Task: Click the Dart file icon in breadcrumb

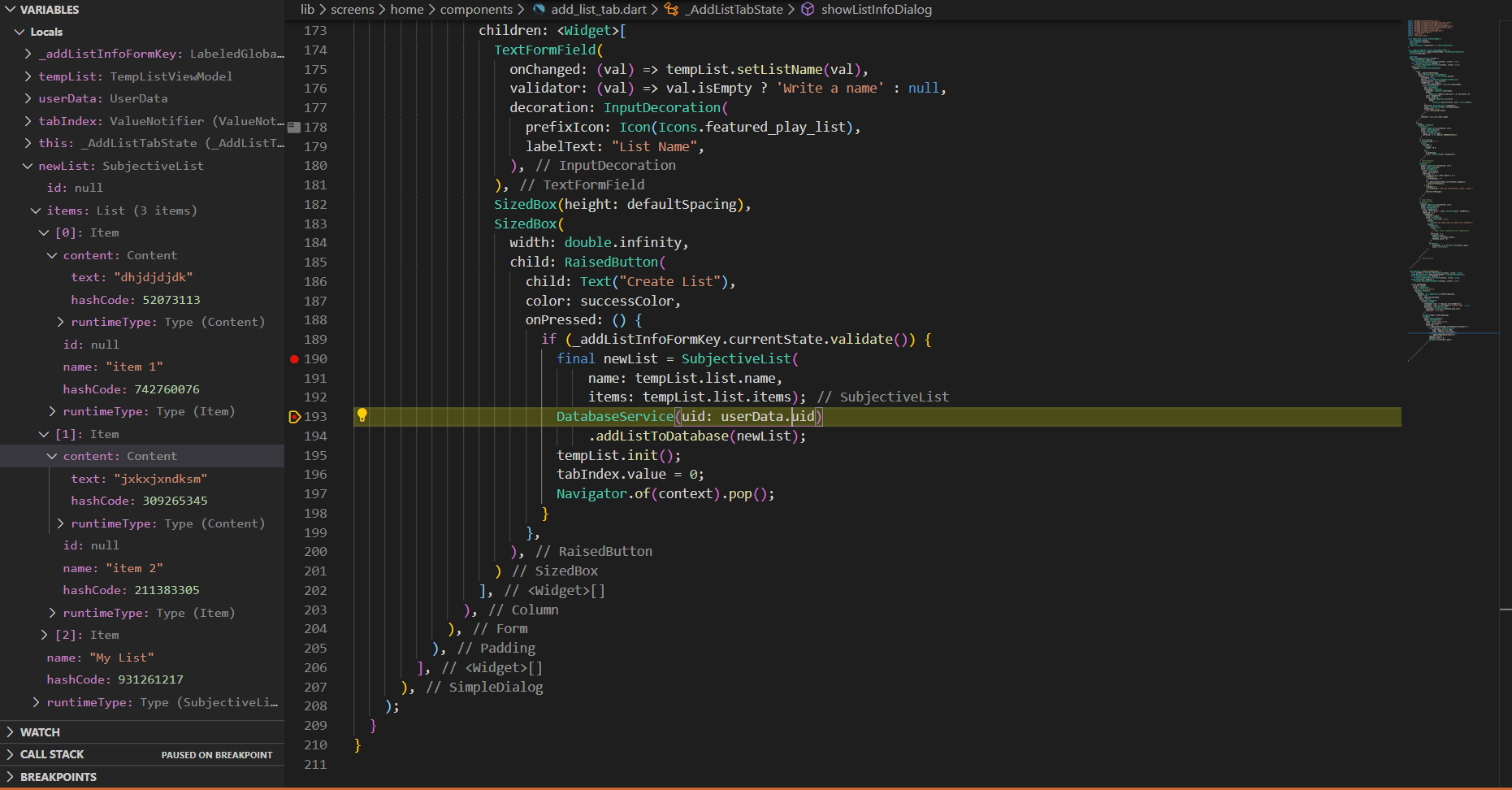Action: pos(539,10)
